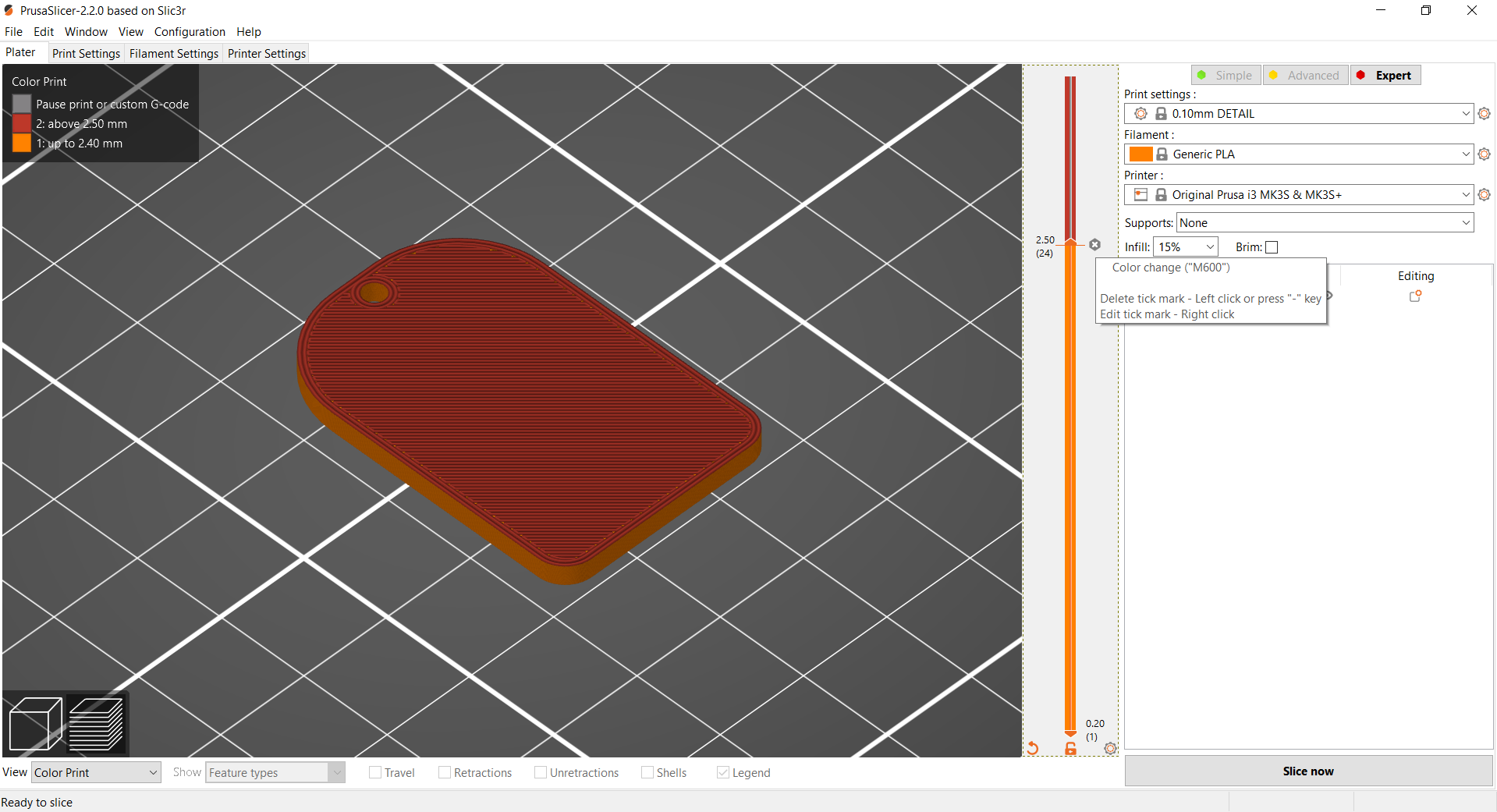The image size is (1497, 812).
Task: Select Simple mode button
Action: coord(1226,75)
